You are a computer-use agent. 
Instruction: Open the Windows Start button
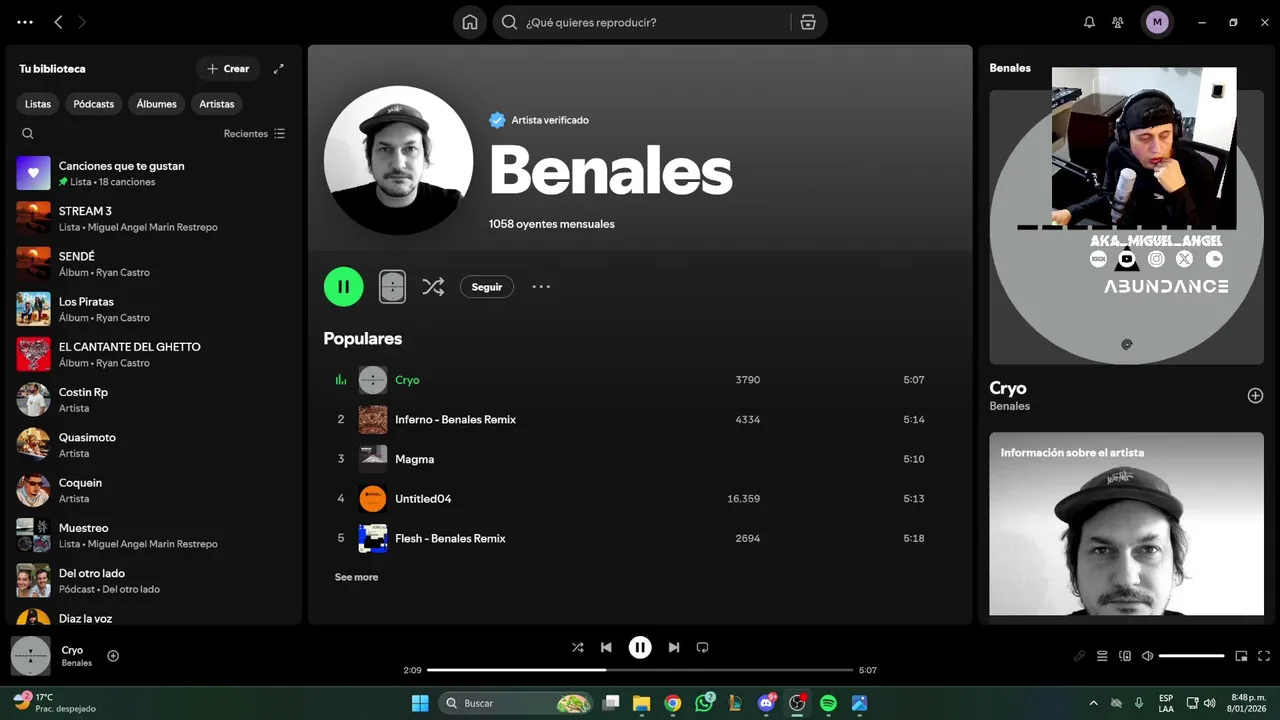(420, 703)
